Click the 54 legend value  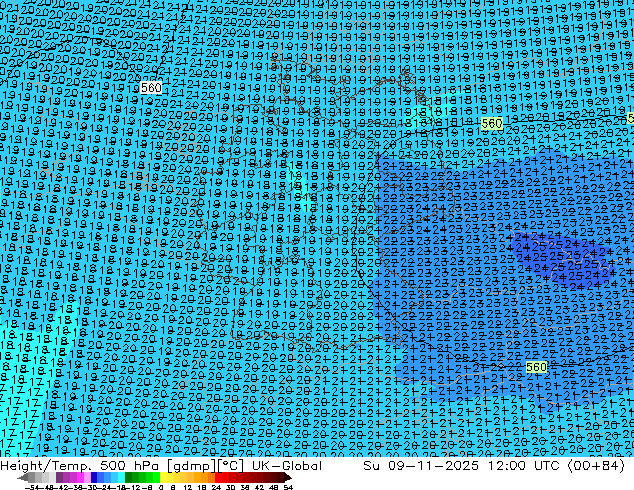click(x=288, y=487)
